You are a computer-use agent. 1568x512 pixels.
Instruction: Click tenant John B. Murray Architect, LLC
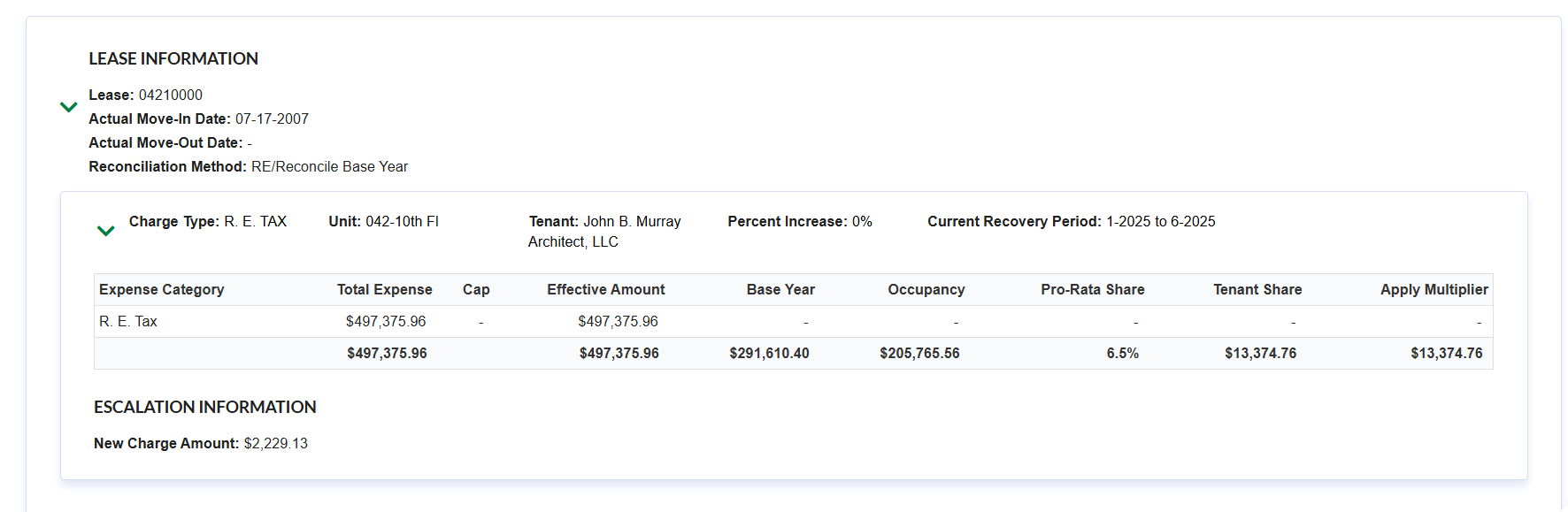tap(604, 232)
